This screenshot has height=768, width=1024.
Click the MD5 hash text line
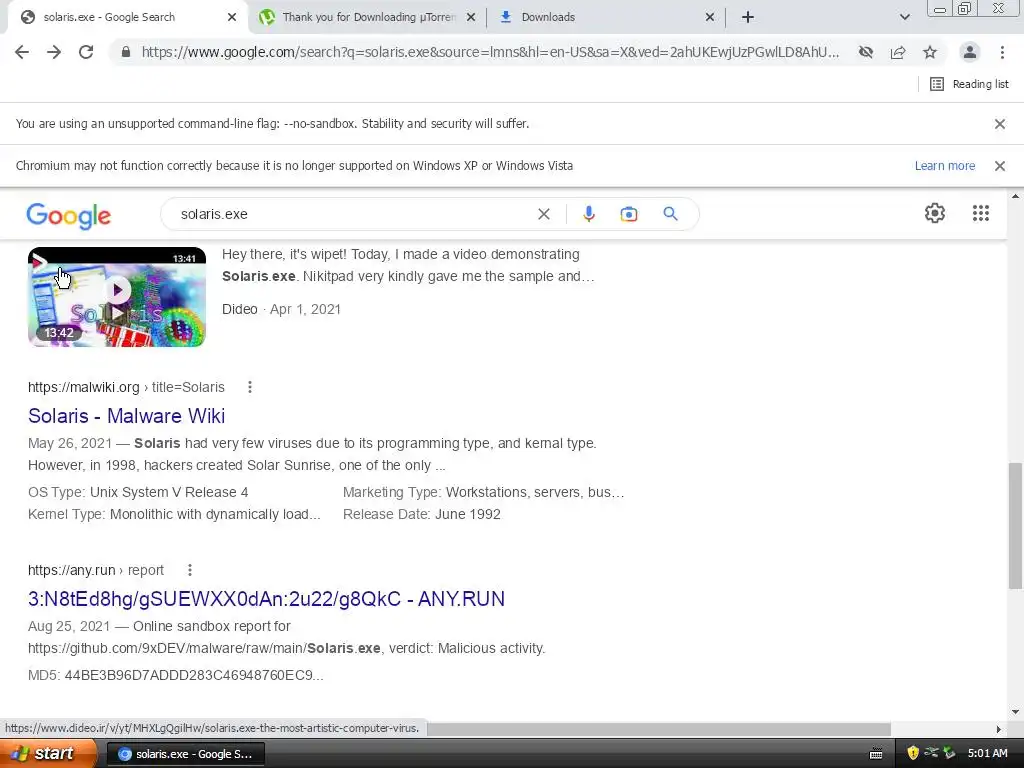point(176,675)
